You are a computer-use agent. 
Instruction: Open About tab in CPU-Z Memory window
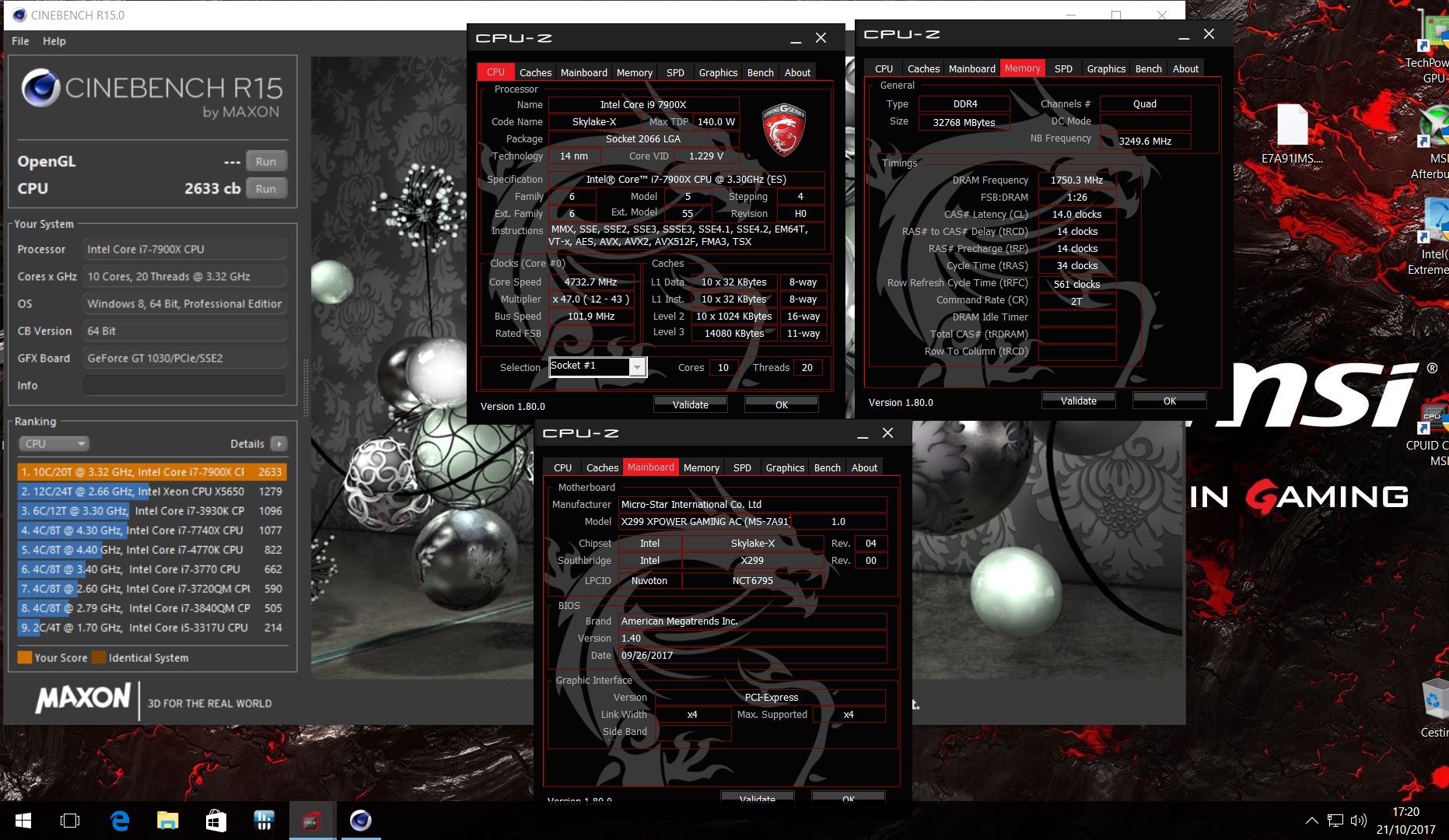1185,68
